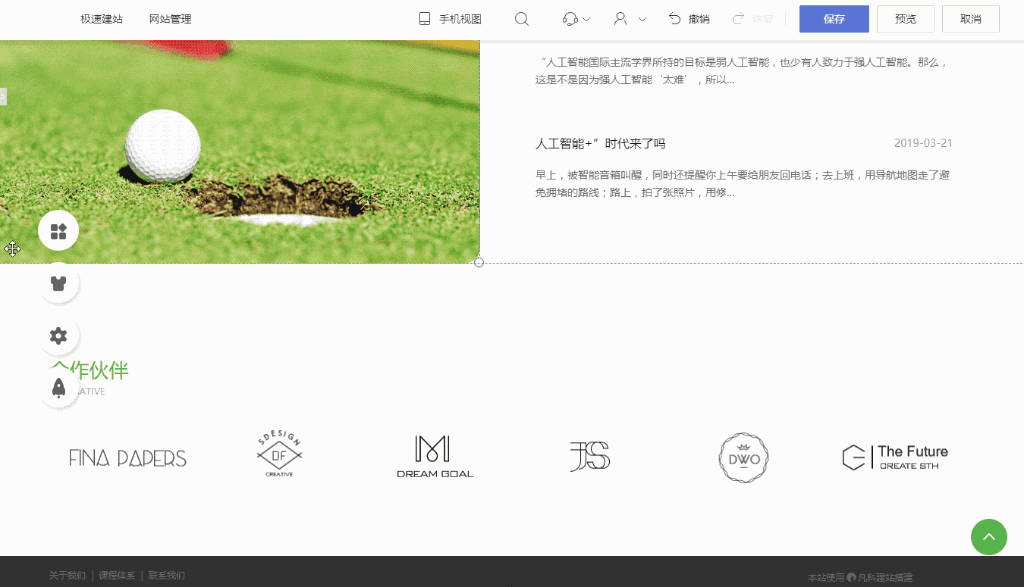Open the shirt theme icon
The width and height of the screenshot is (1024, 587).
pos(58,283)
